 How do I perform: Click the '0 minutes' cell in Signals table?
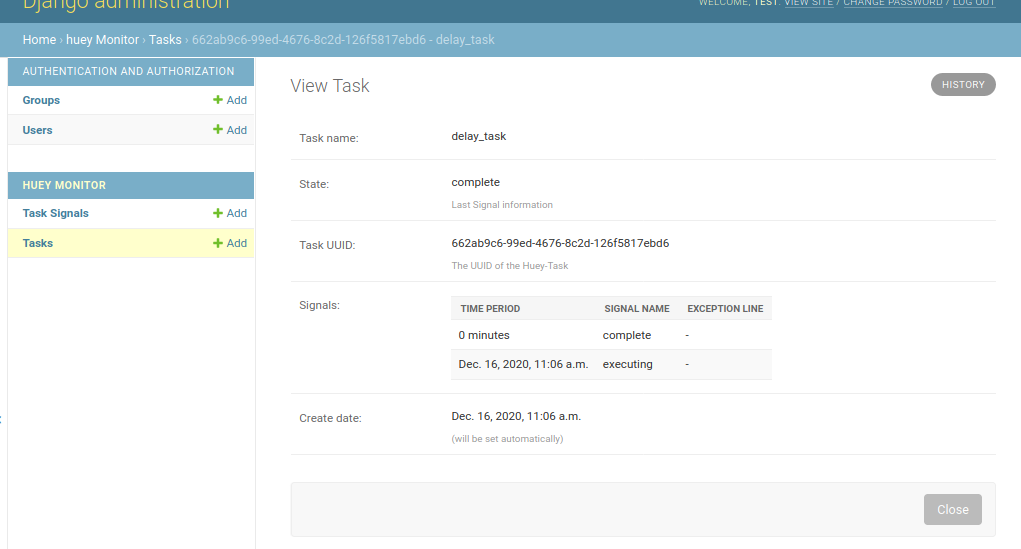pos(484,335)
